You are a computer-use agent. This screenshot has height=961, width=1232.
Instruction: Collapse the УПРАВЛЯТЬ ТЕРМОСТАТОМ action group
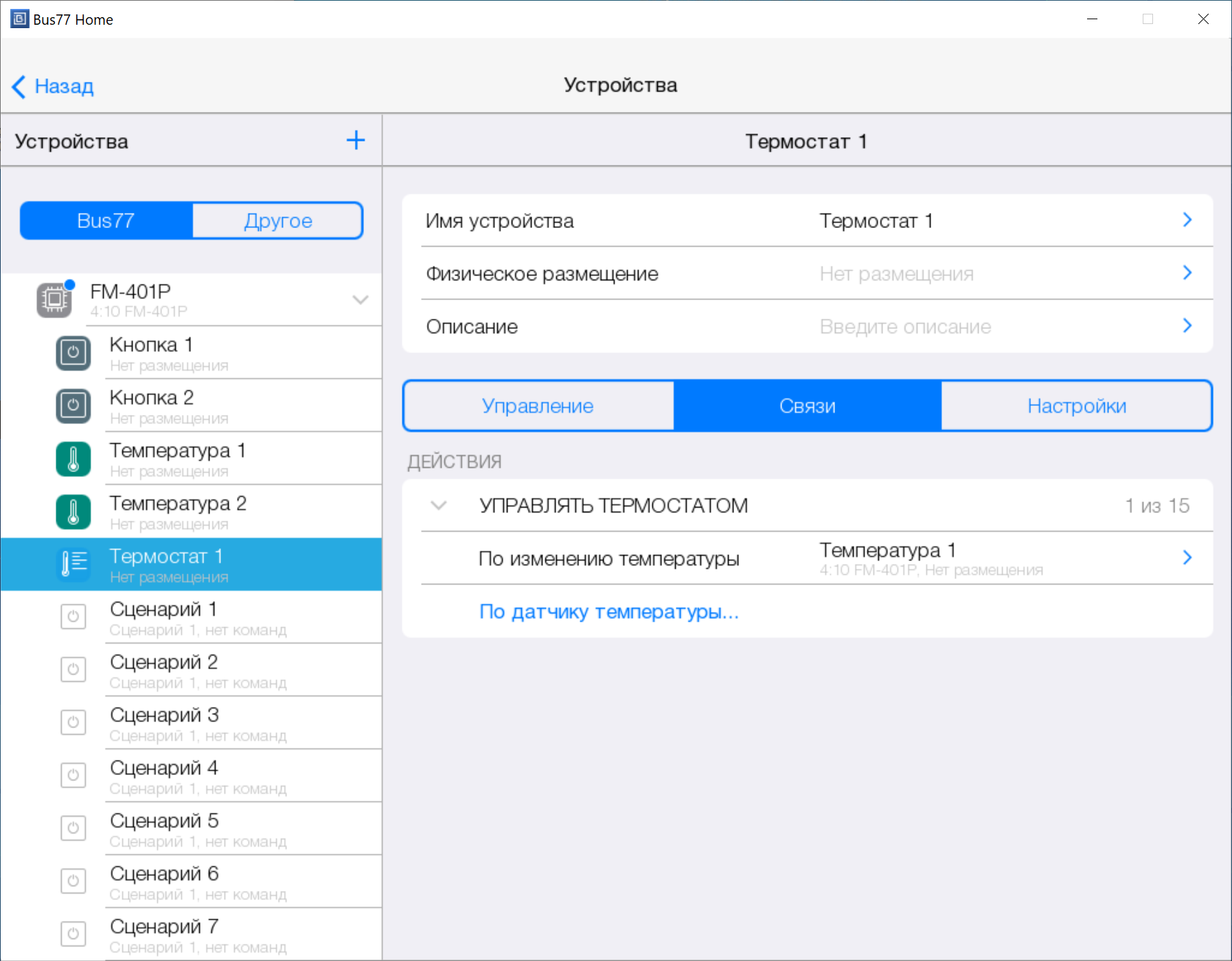tap(439, 506)
